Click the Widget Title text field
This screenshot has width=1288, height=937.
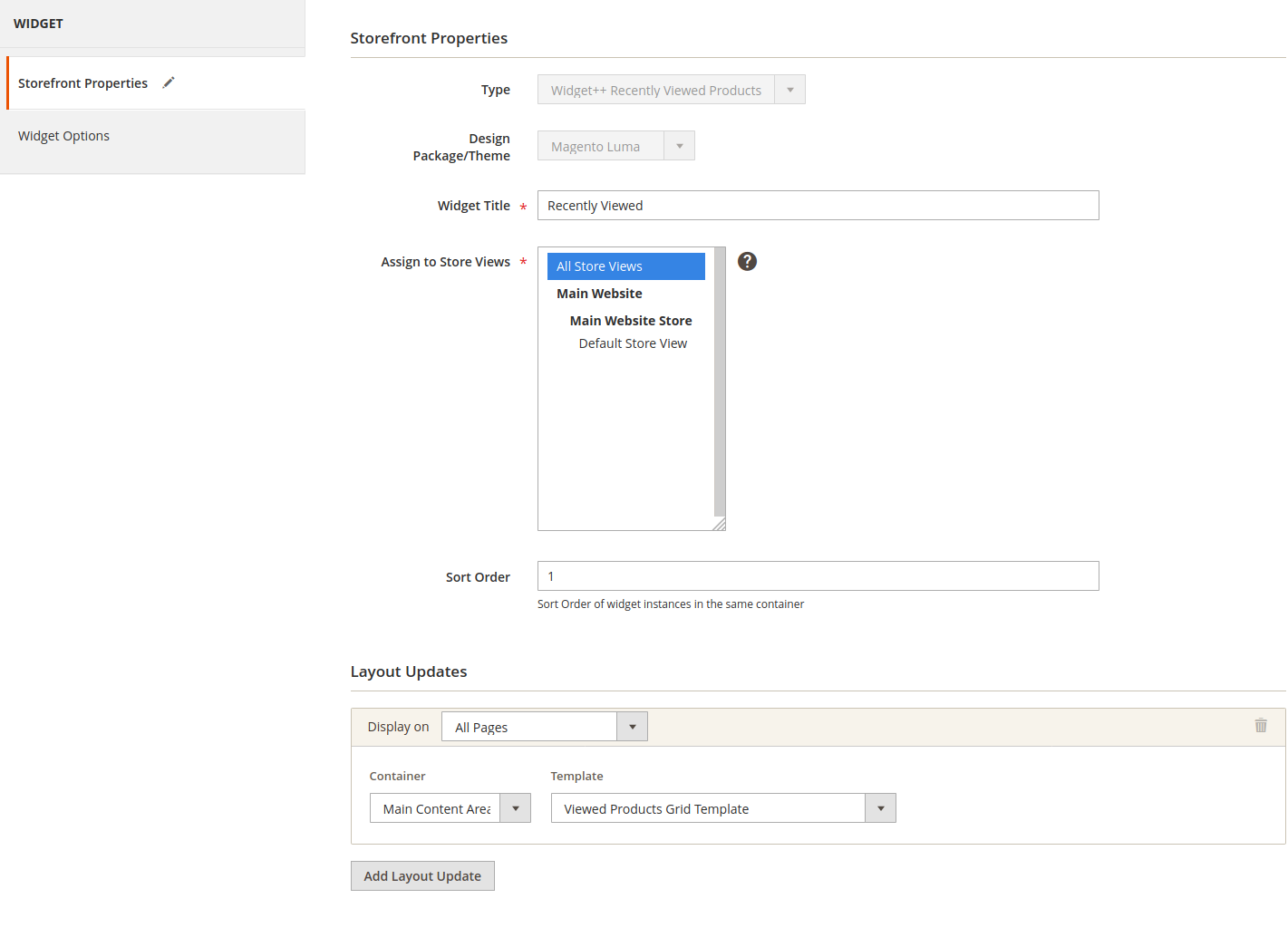[818, 206]
